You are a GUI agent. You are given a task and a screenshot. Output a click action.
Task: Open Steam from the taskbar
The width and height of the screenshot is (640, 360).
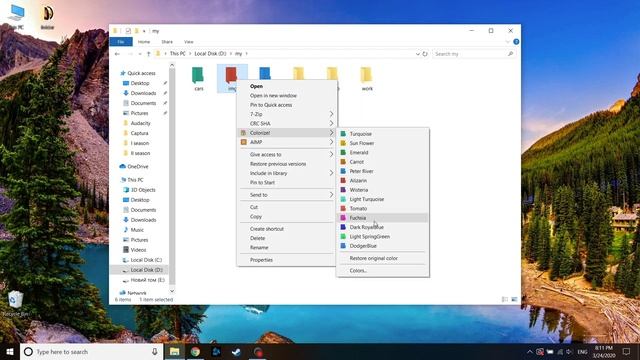pyautogui.click(x=236, y=351)
